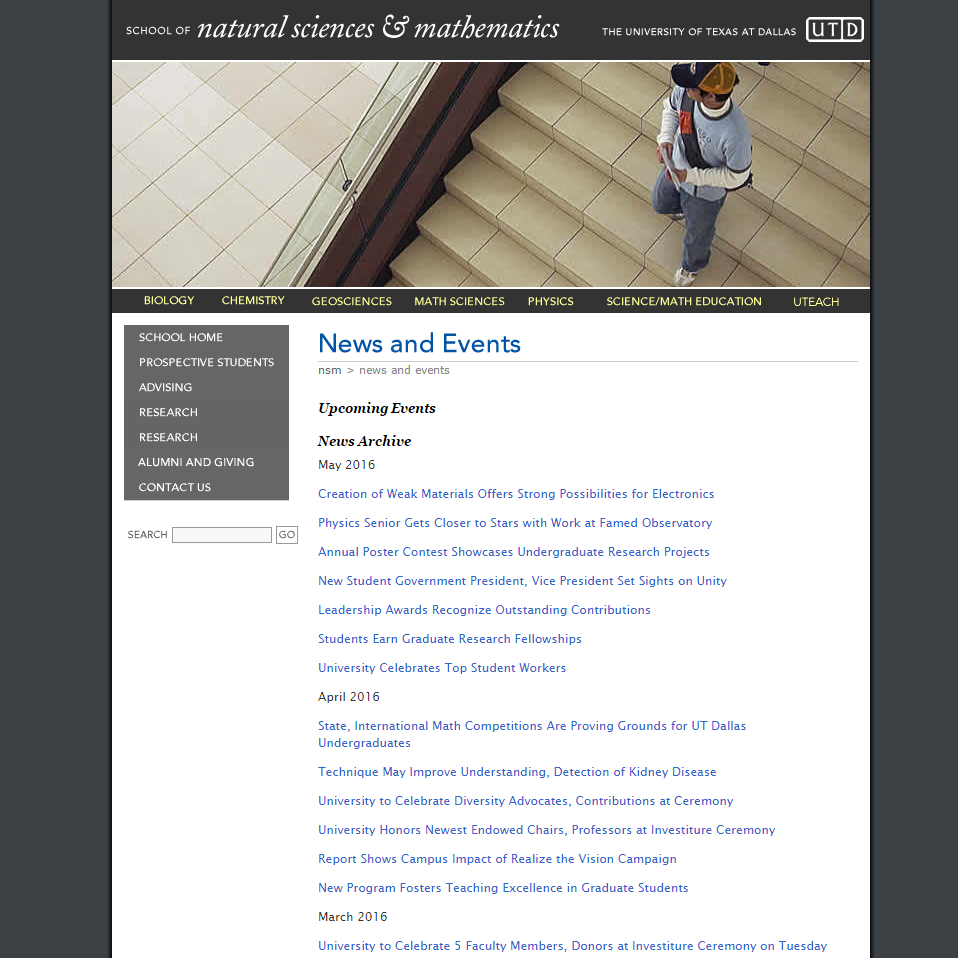Click UTeach in the navigation bar
958x958 pixels.
pos(815,301)
